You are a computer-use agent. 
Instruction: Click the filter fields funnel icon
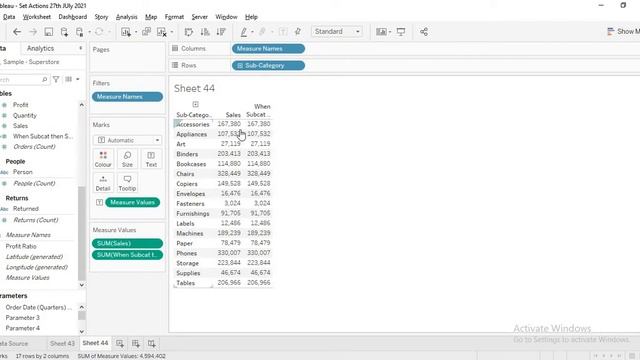pos(56,79)
